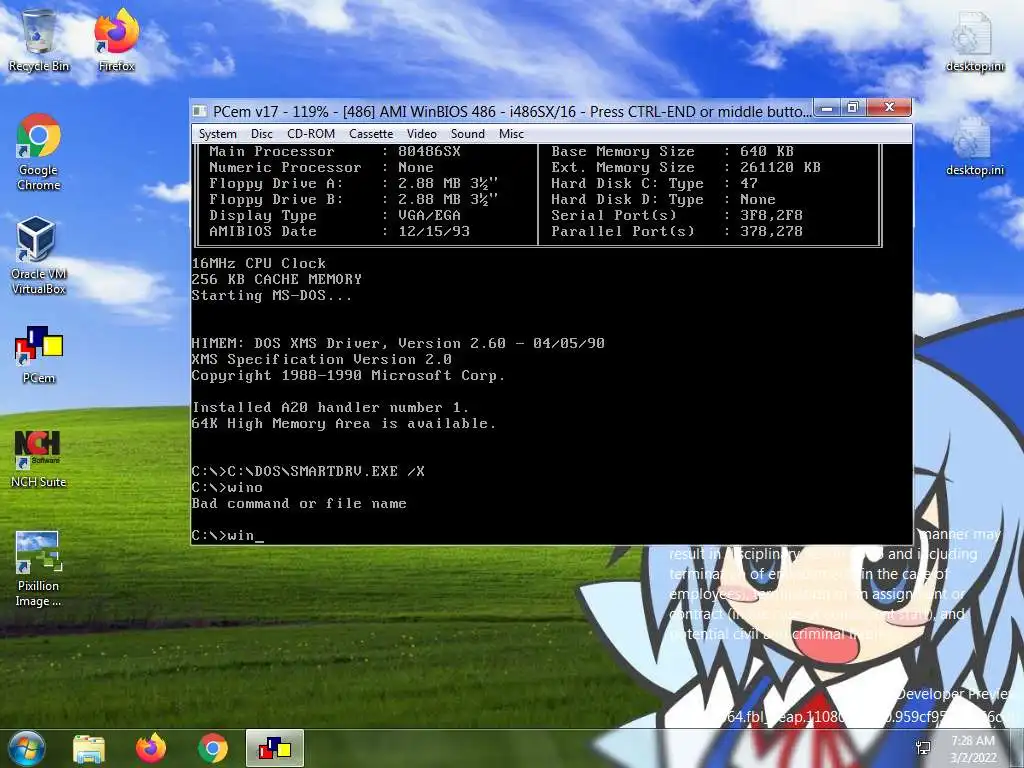This screenshot has height=768, width=1024.
Task: Click the 'Floppy Drive B:' row
Action: 353,199
